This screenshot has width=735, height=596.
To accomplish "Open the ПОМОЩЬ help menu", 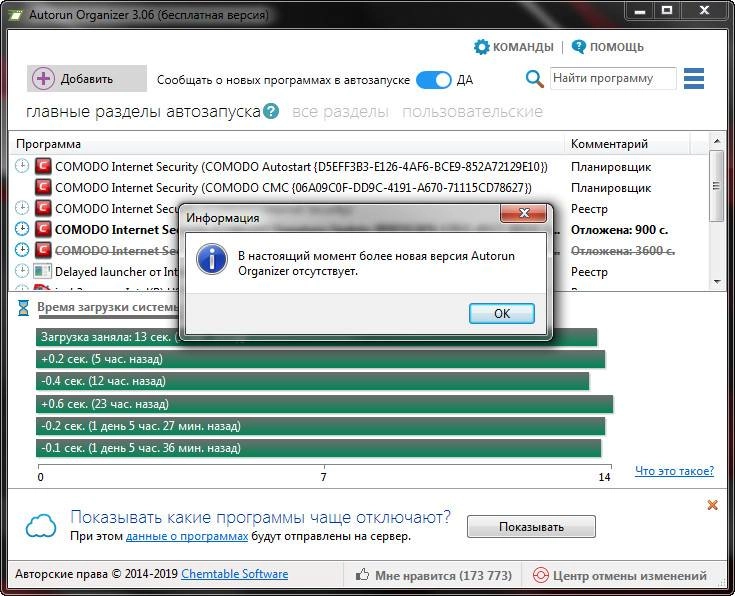I will click(608, 47).
